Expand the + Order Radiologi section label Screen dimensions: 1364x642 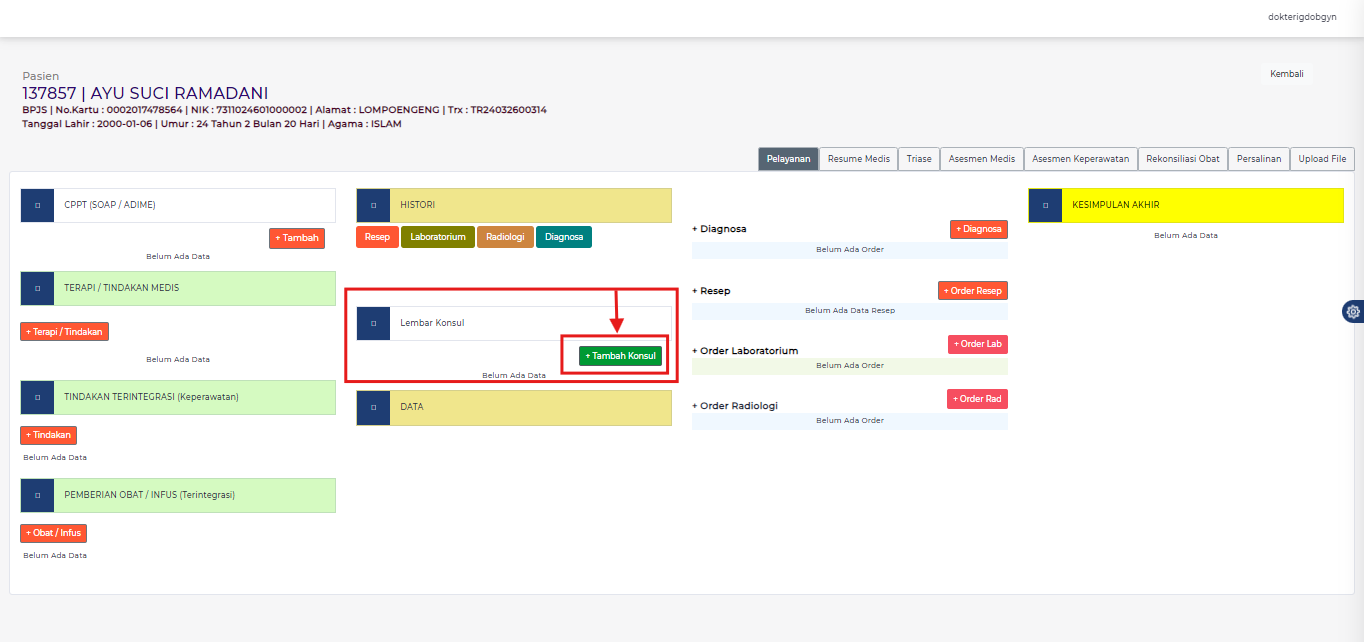pos(739,406)
